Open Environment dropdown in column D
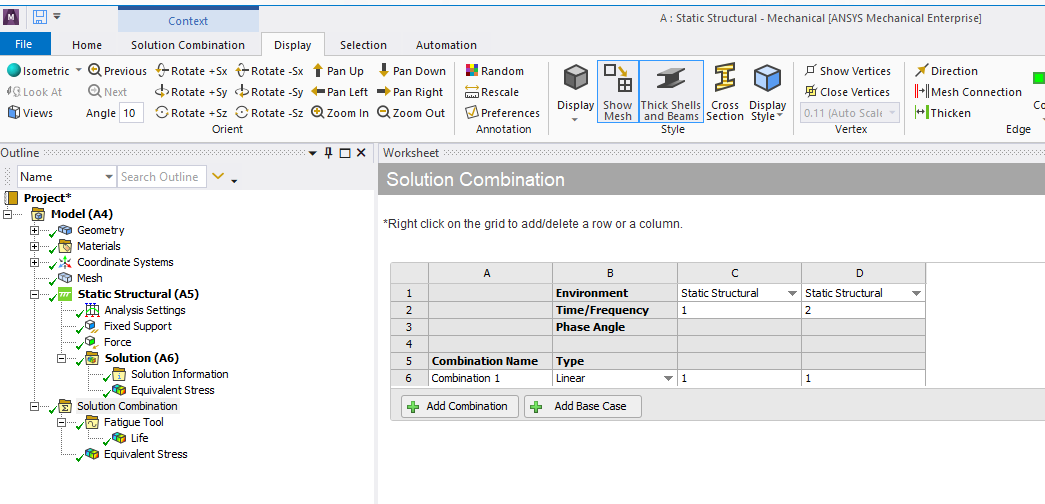This screenshot has width=1045, height=504. 916,293
